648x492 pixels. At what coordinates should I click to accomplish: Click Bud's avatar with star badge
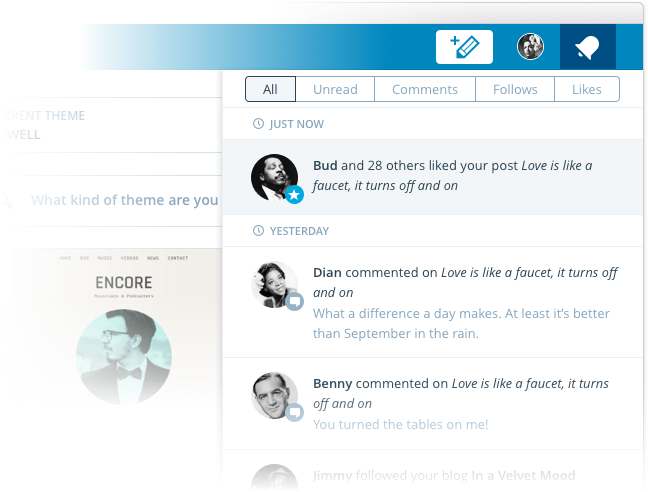click(x=274, y=178)
